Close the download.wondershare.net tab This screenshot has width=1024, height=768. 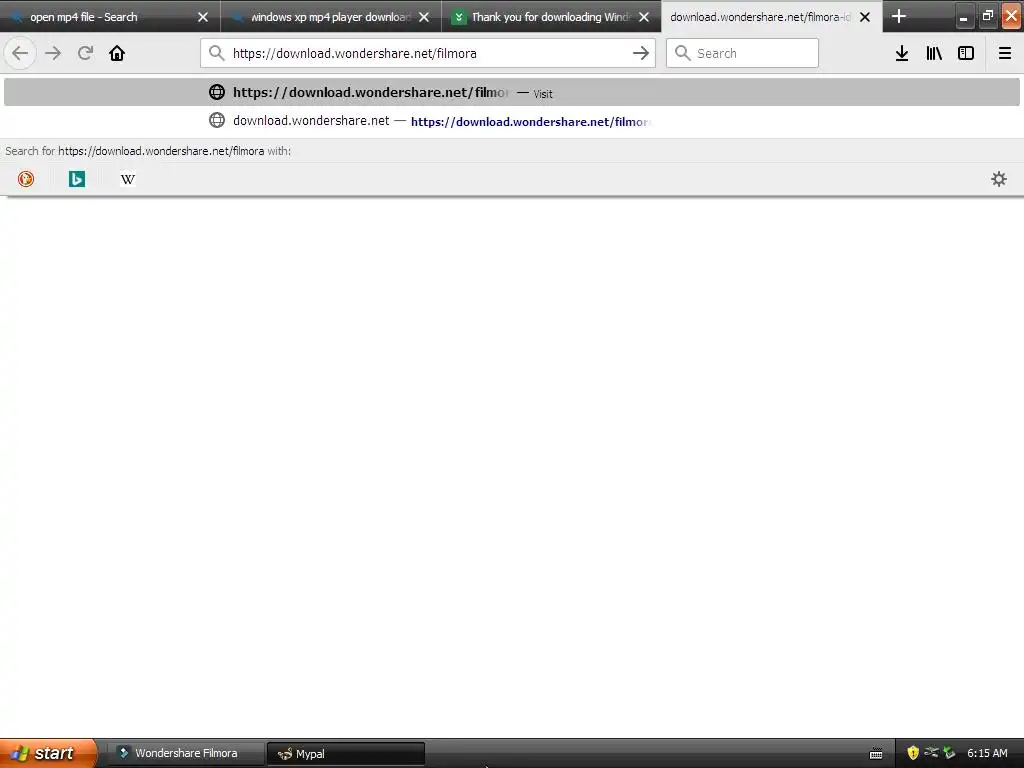click(x=865, y=17)
